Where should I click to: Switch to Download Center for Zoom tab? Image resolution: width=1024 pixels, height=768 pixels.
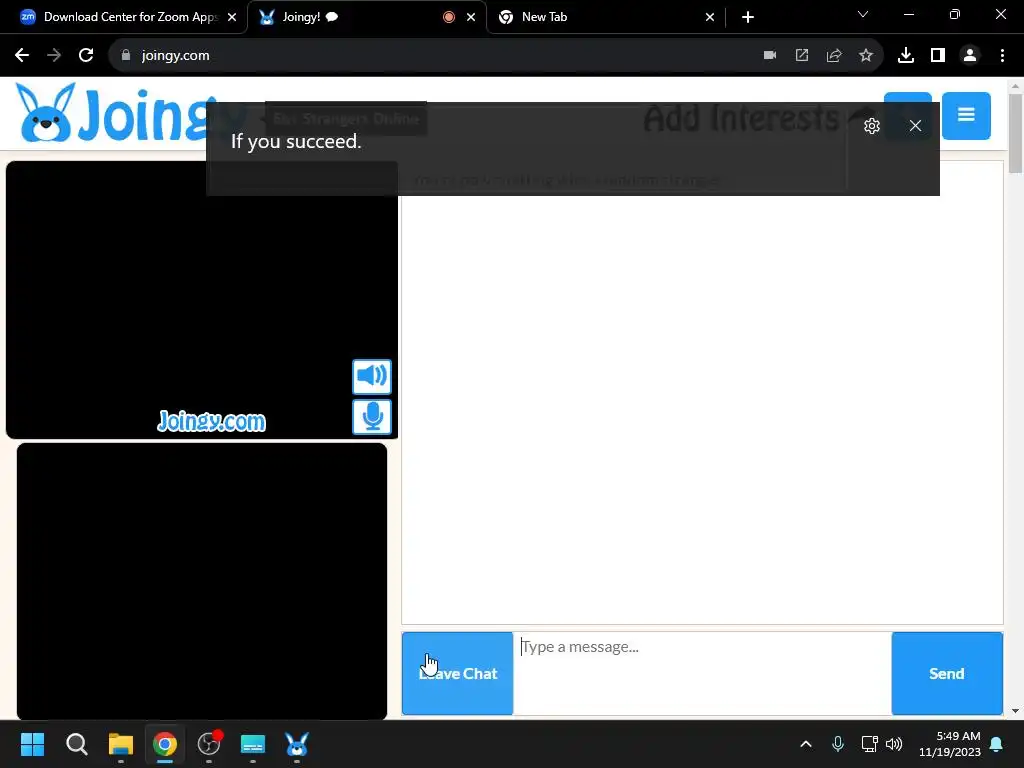(x=122, y=17)
